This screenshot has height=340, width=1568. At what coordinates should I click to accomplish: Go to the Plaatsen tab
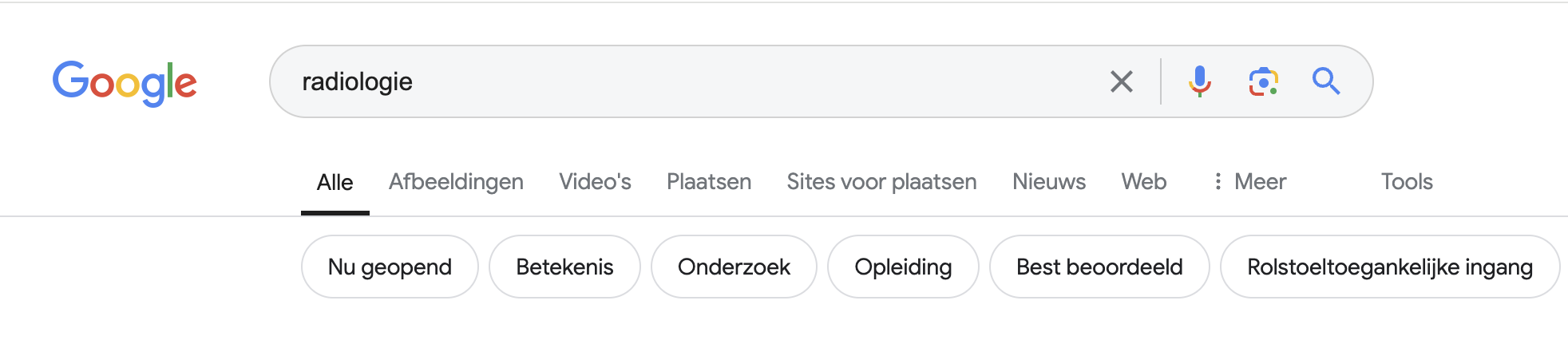[x=709, y=182]
